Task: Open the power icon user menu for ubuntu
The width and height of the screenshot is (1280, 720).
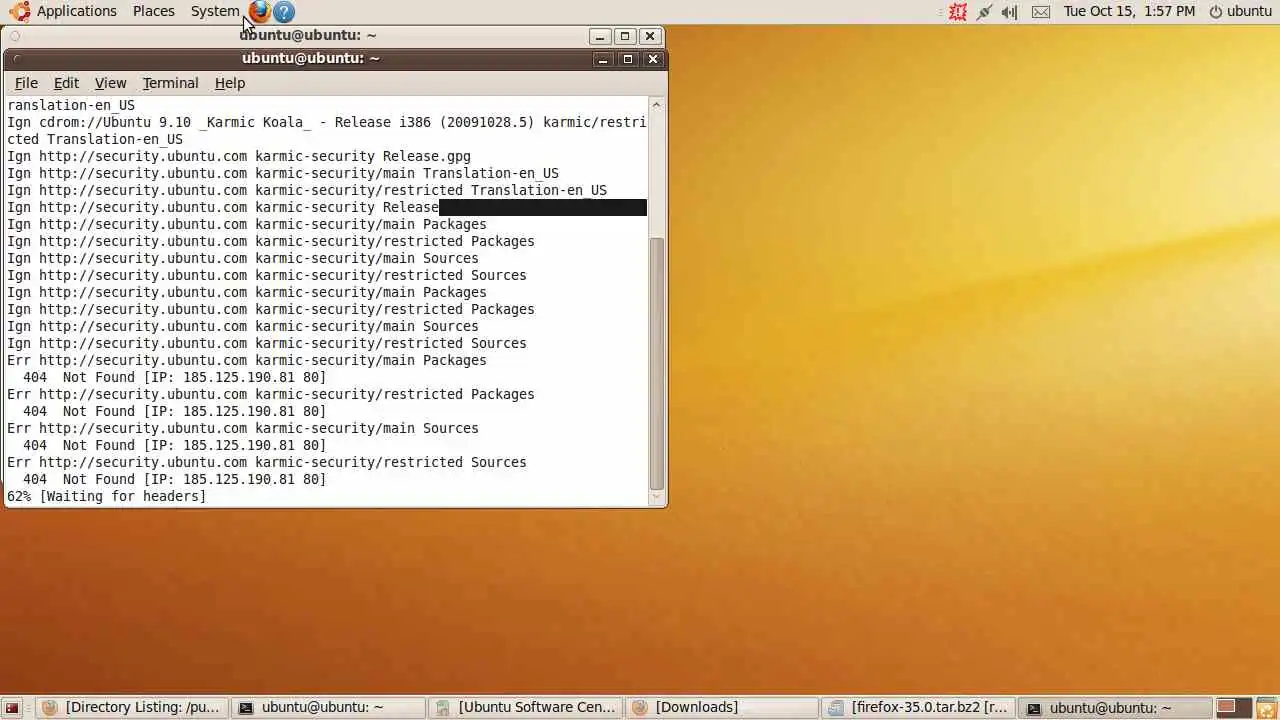Action: (x=1240, y=11)
